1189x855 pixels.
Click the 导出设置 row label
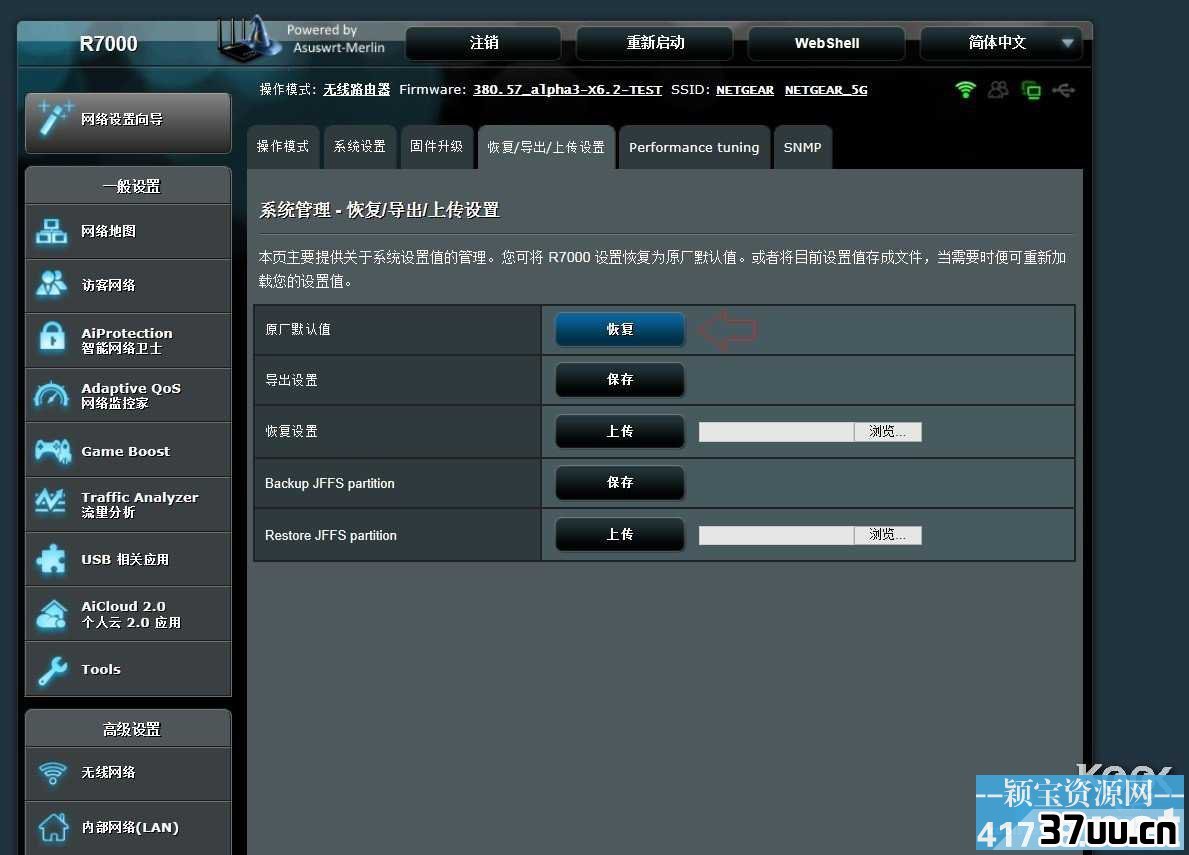[291, 380]
